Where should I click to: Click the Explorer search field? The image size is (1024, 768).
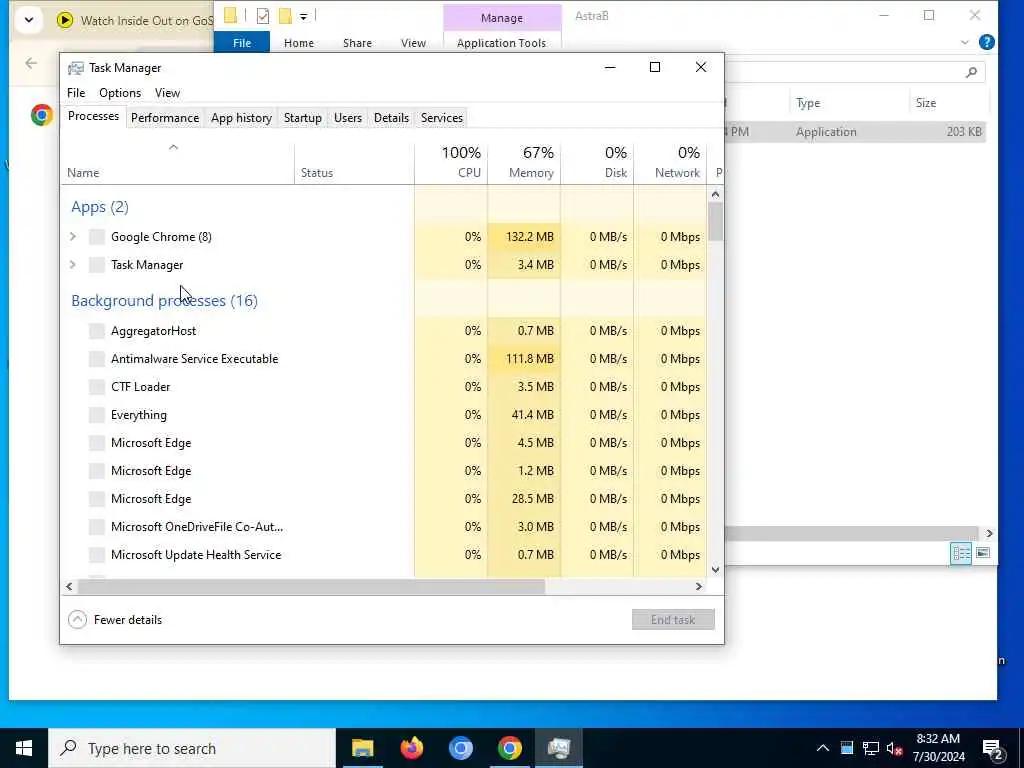pos(856,72)
